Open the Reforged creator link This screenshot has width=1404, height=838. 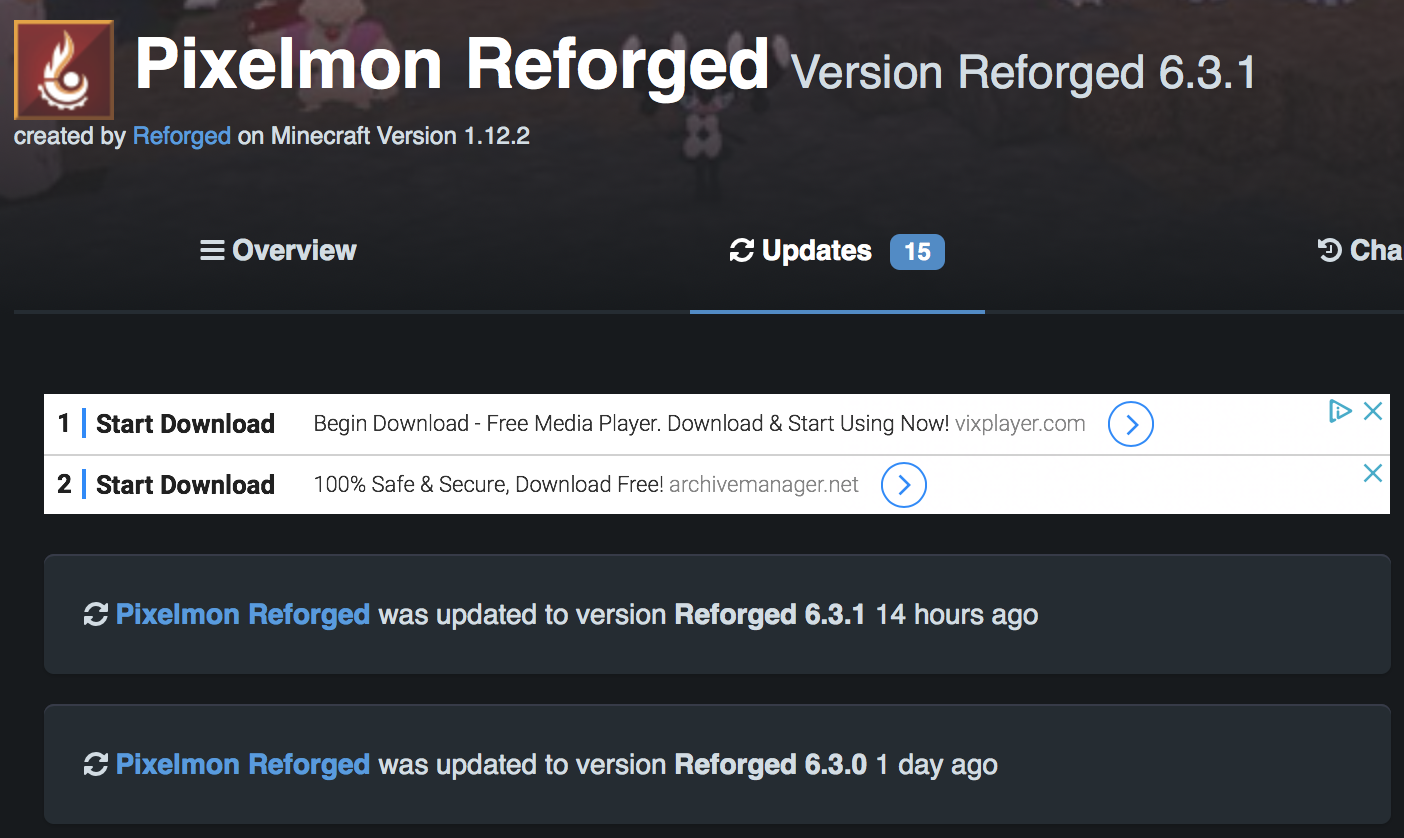pos(182,136)
